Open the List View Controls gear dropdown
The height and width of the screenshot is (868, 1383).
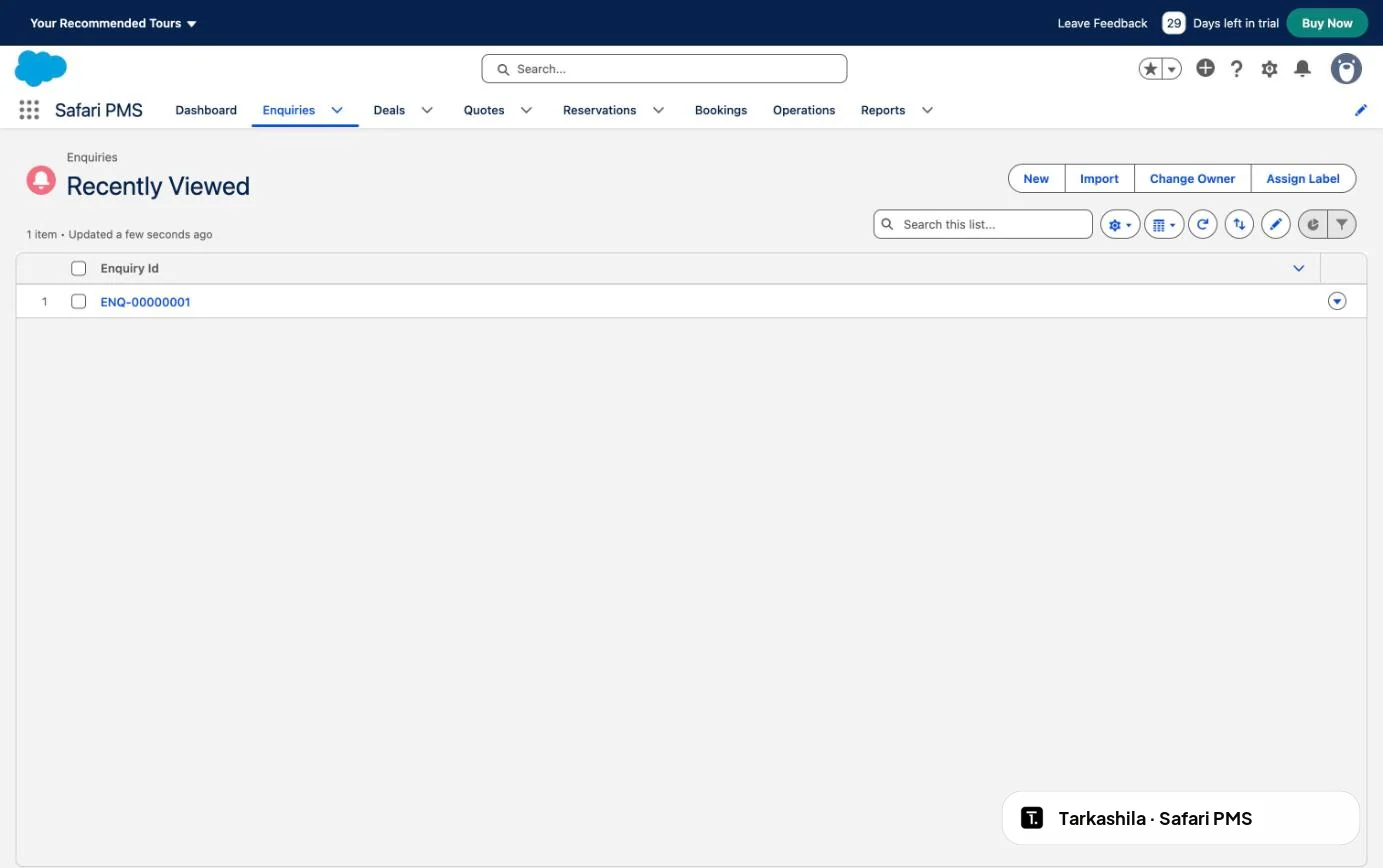pyautogui.click(x=1120, y=225)
